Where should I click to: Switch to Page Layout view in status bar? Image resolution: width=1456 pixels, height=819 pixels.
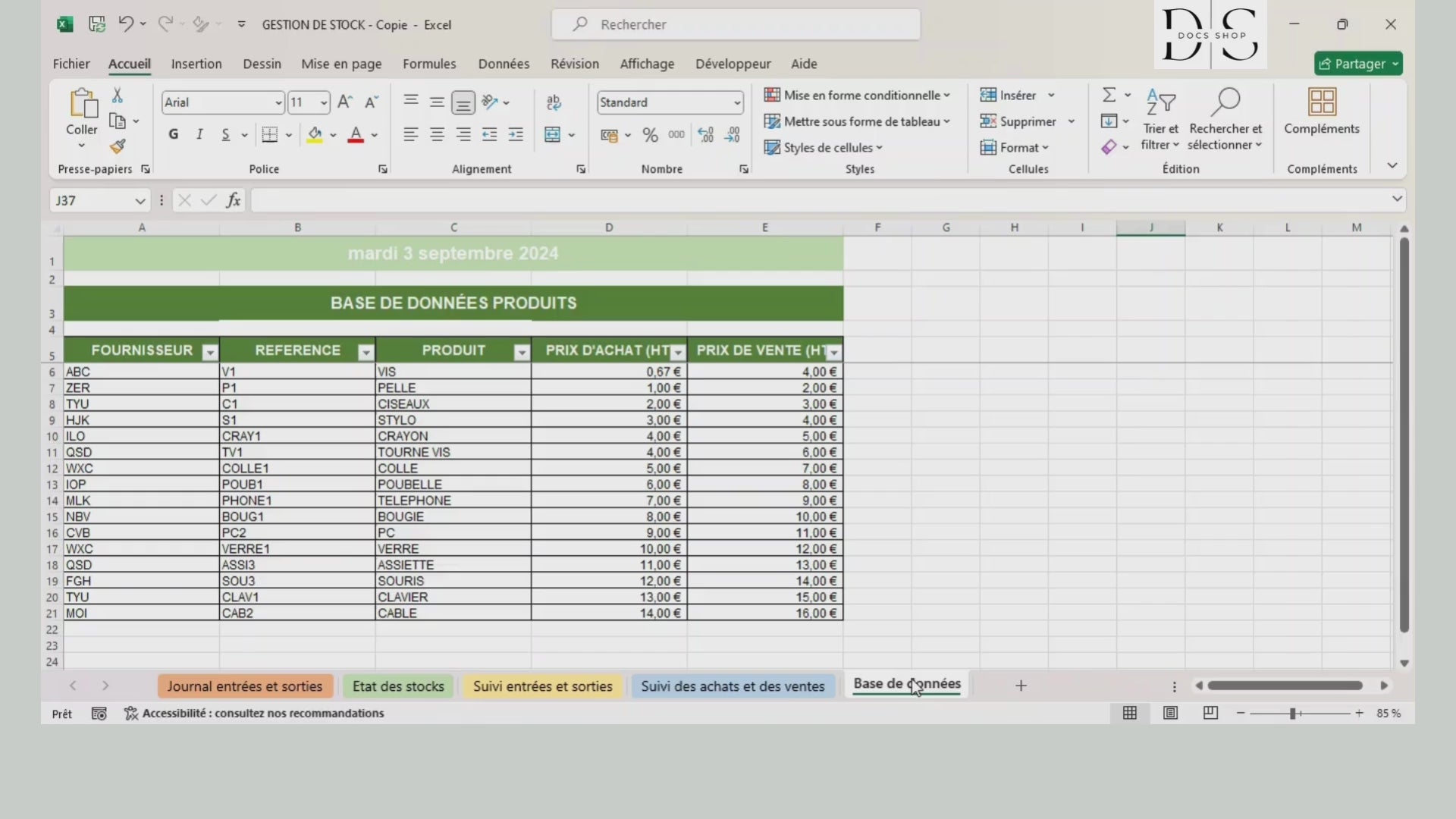1170,713
